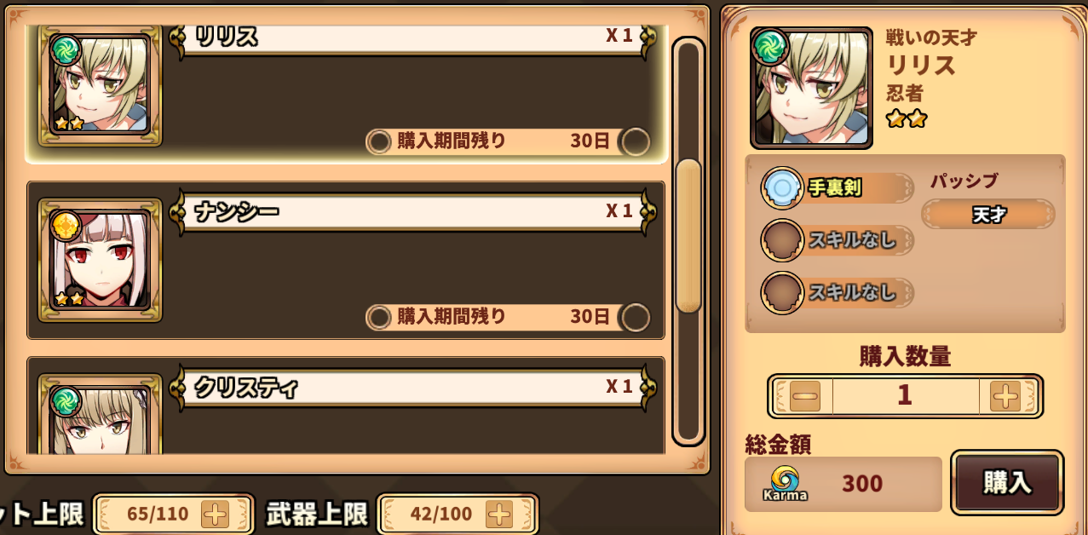
Task: Select リリス character portrait in list
Action: click(100, 85)
